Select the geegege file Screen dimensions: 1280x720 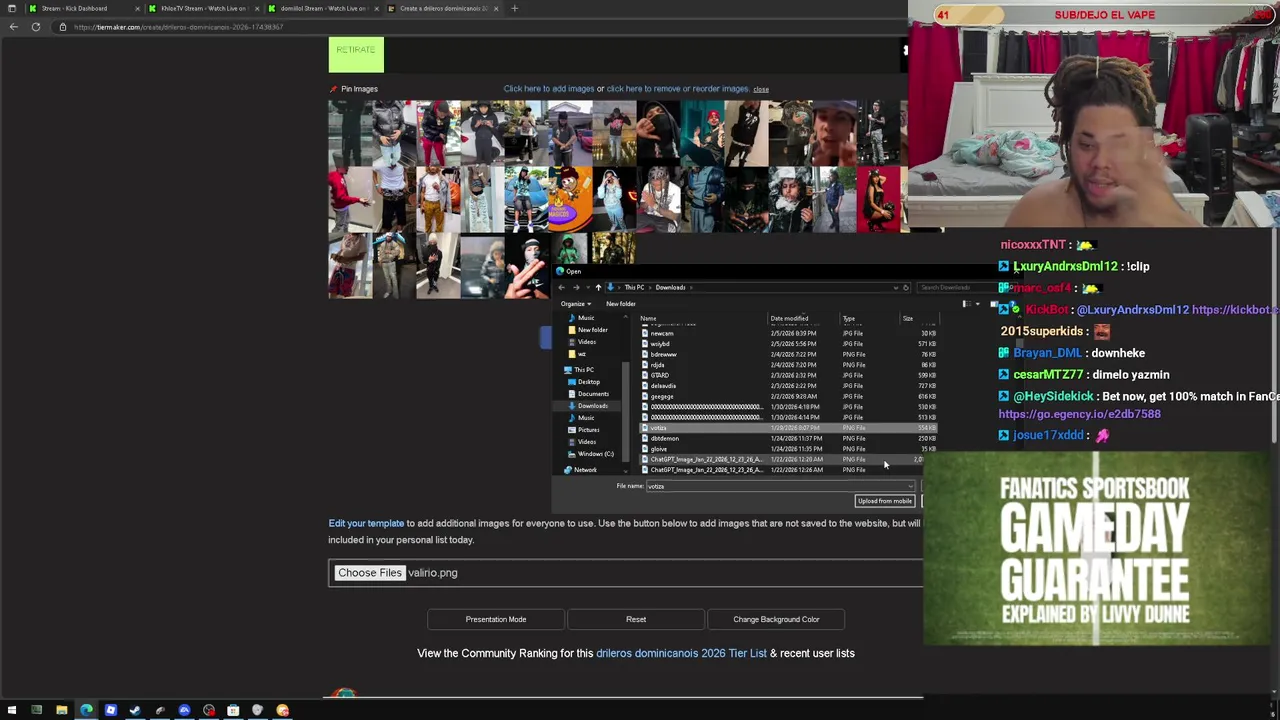click(x=788, y=396)
